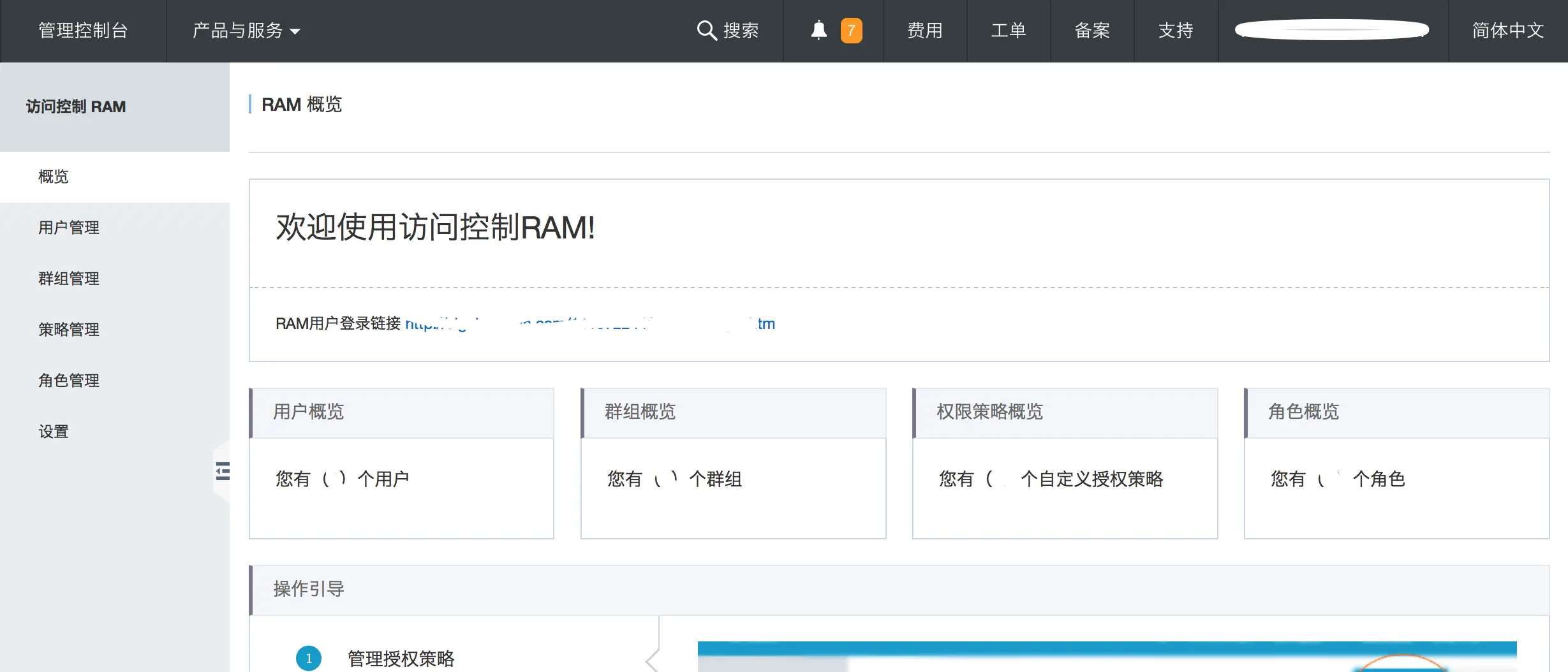Select the 费用 billing item
Viewport: 1568px width, 672px height.
click(x=924, y=31)
